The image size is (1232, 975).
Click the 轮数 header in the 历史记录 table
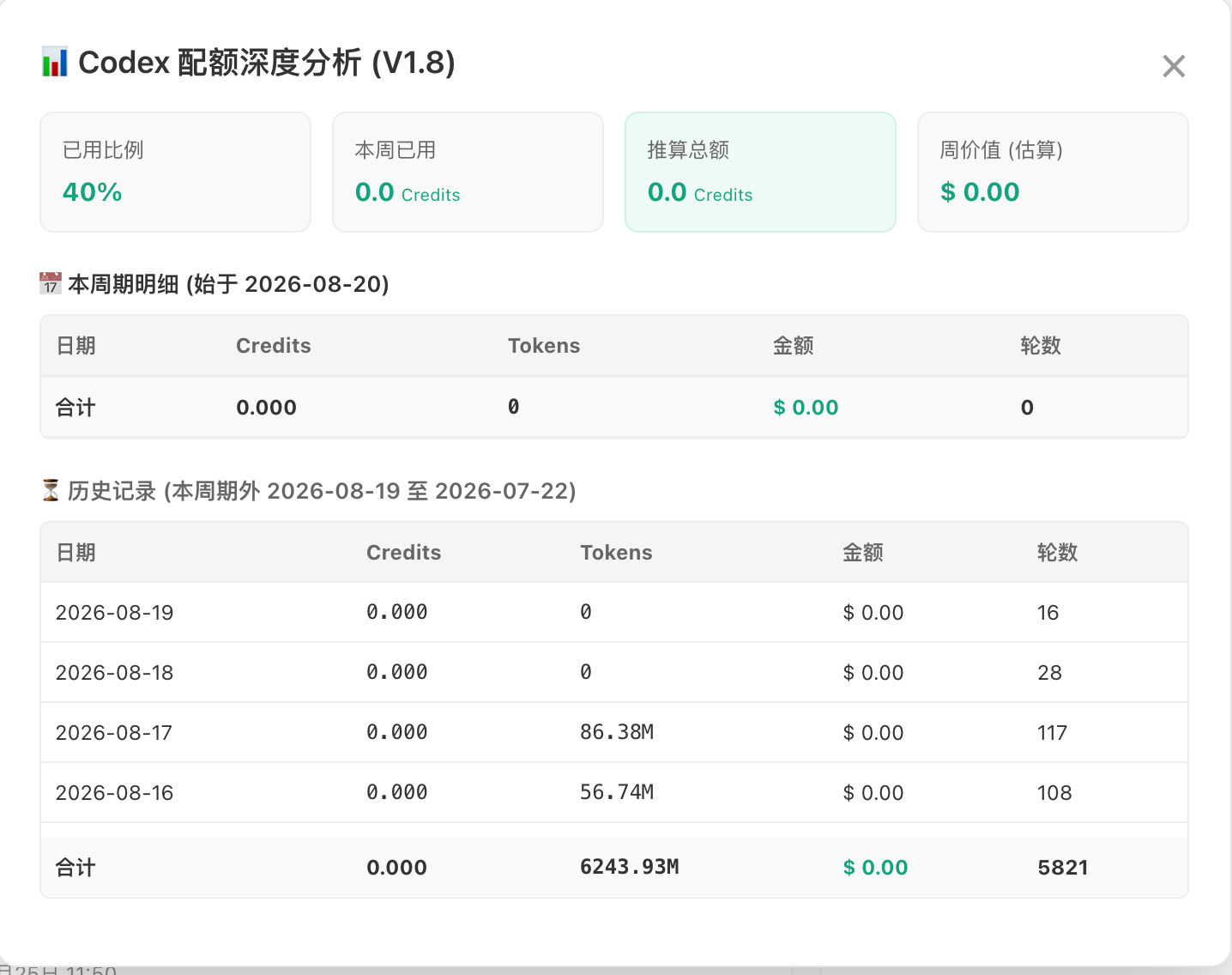[1057, 553]
